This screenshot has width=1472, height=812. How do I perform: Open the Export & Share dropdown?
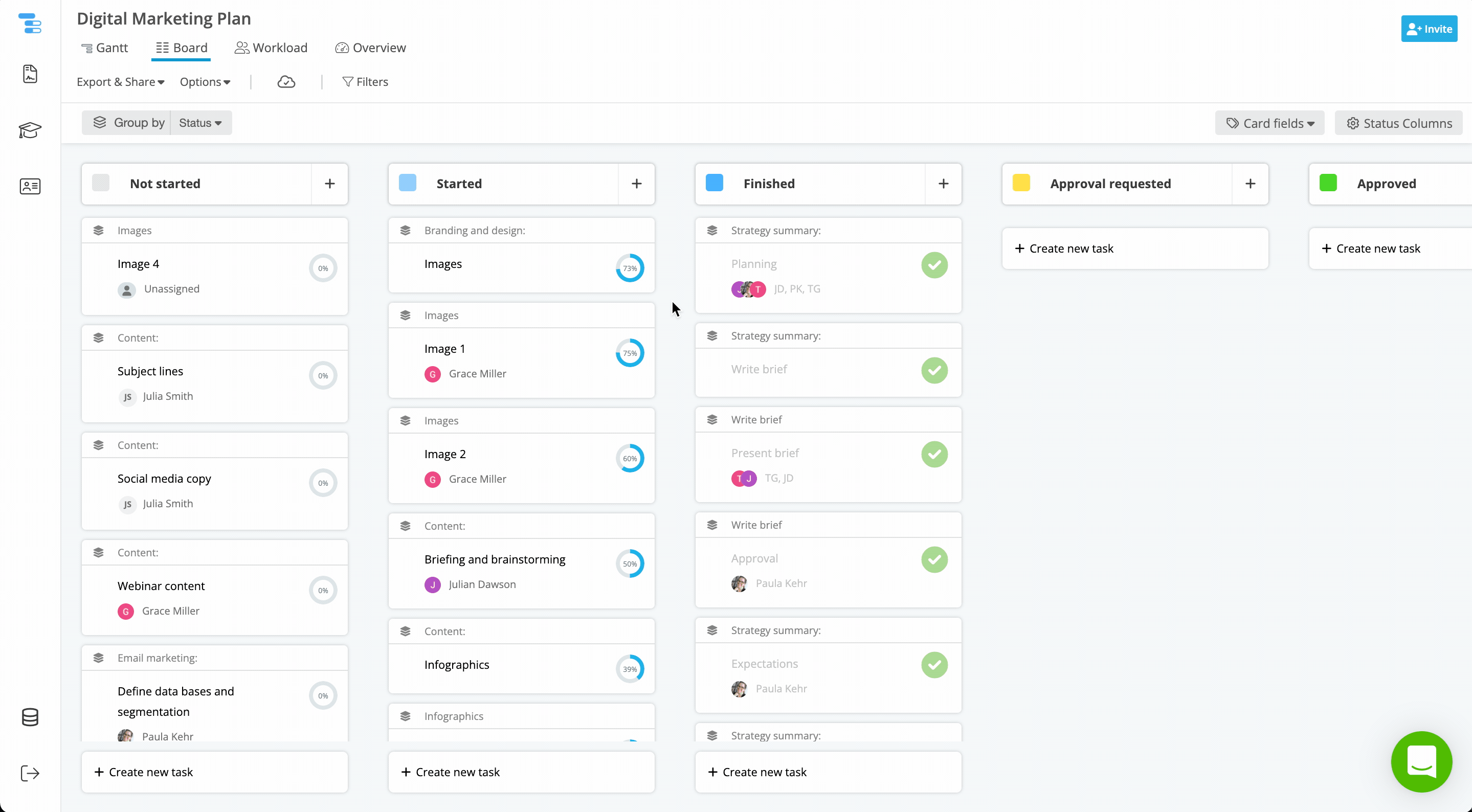point(120,82)
